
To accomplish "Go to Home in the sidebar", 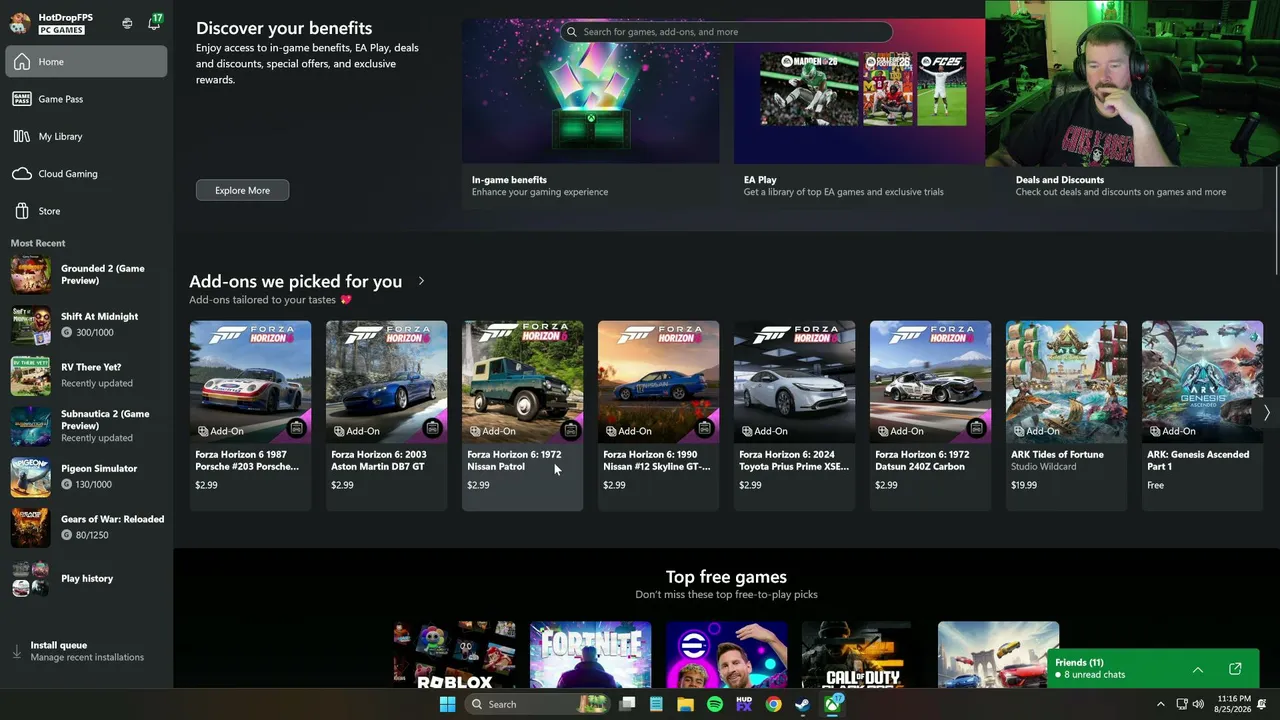I will tap(86, 62).
